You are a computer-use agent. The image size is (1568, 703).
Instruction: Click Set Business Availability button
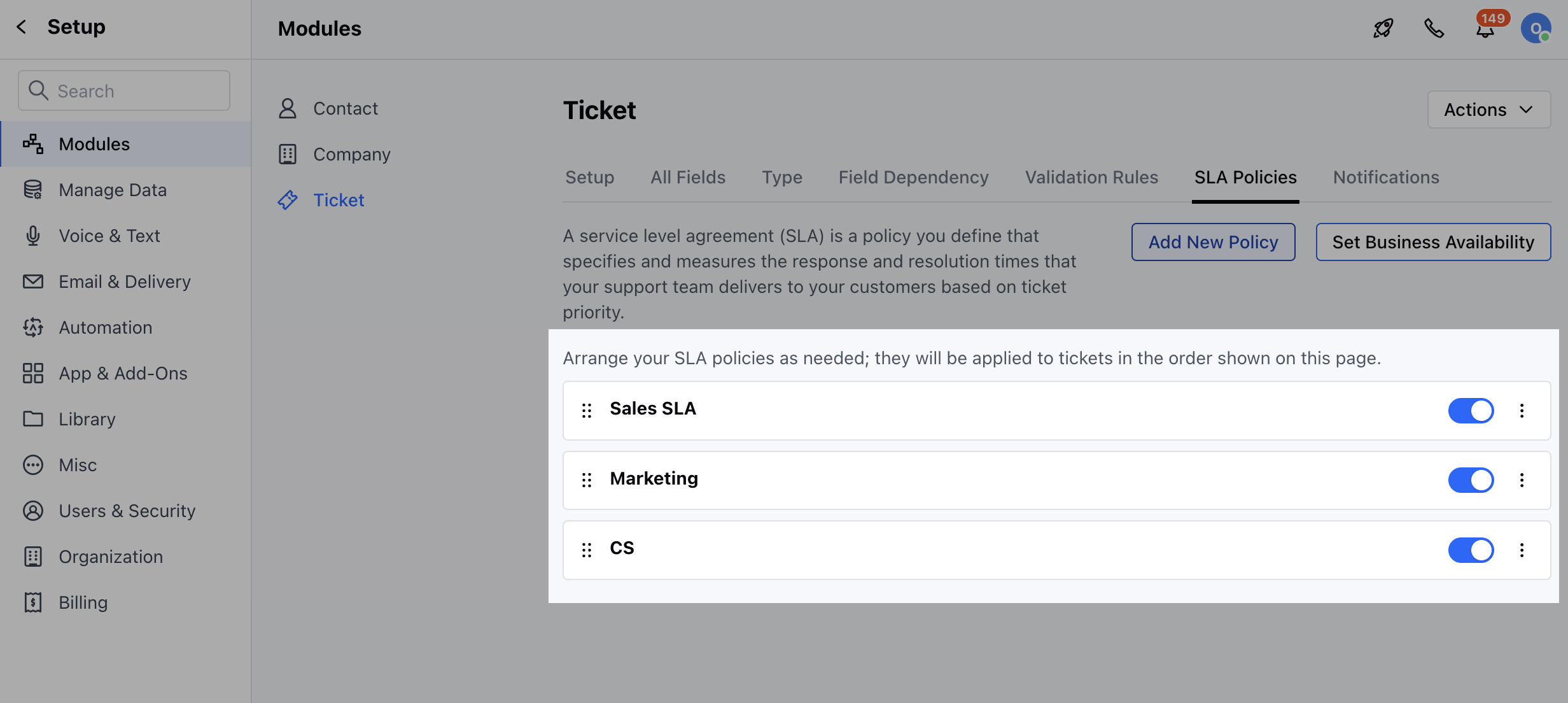click(x=1433, y=242)
